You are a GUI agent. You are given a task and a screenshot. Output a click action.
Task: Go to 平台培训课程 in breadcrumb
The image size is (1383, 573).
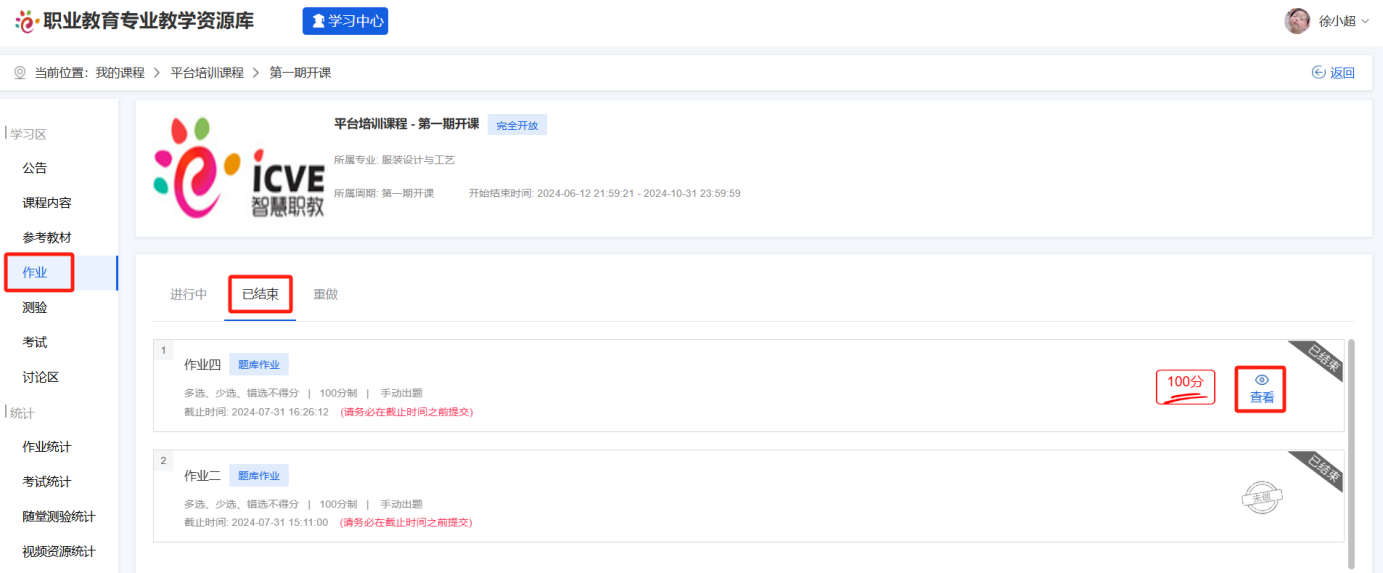207,73
